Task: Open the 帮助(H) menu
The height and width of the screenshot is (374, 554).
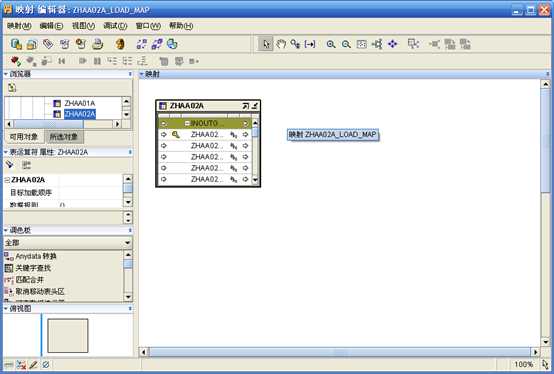Action: [181, 26]
